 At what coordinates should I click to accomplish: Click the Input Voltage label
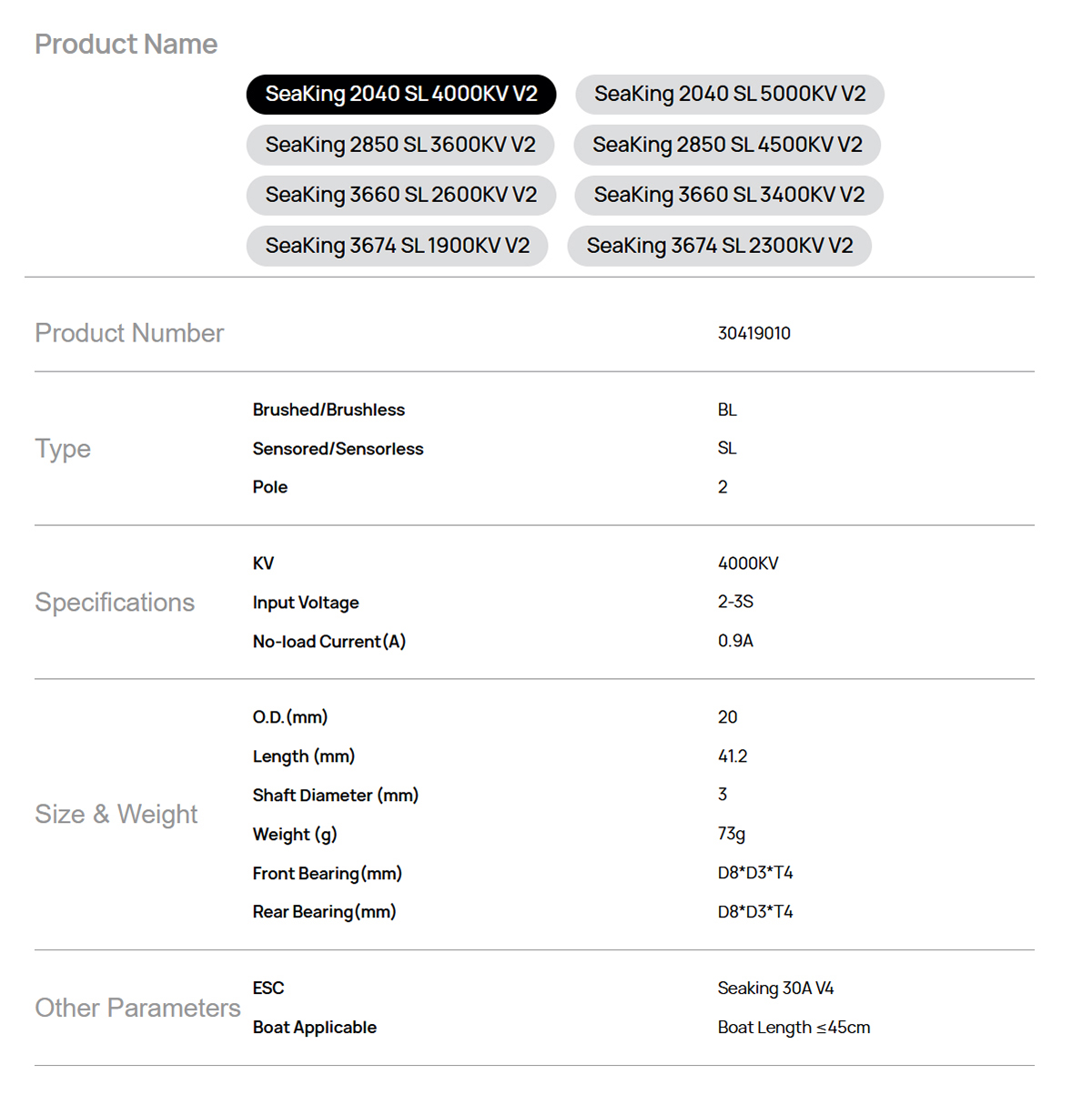point(306,603)
